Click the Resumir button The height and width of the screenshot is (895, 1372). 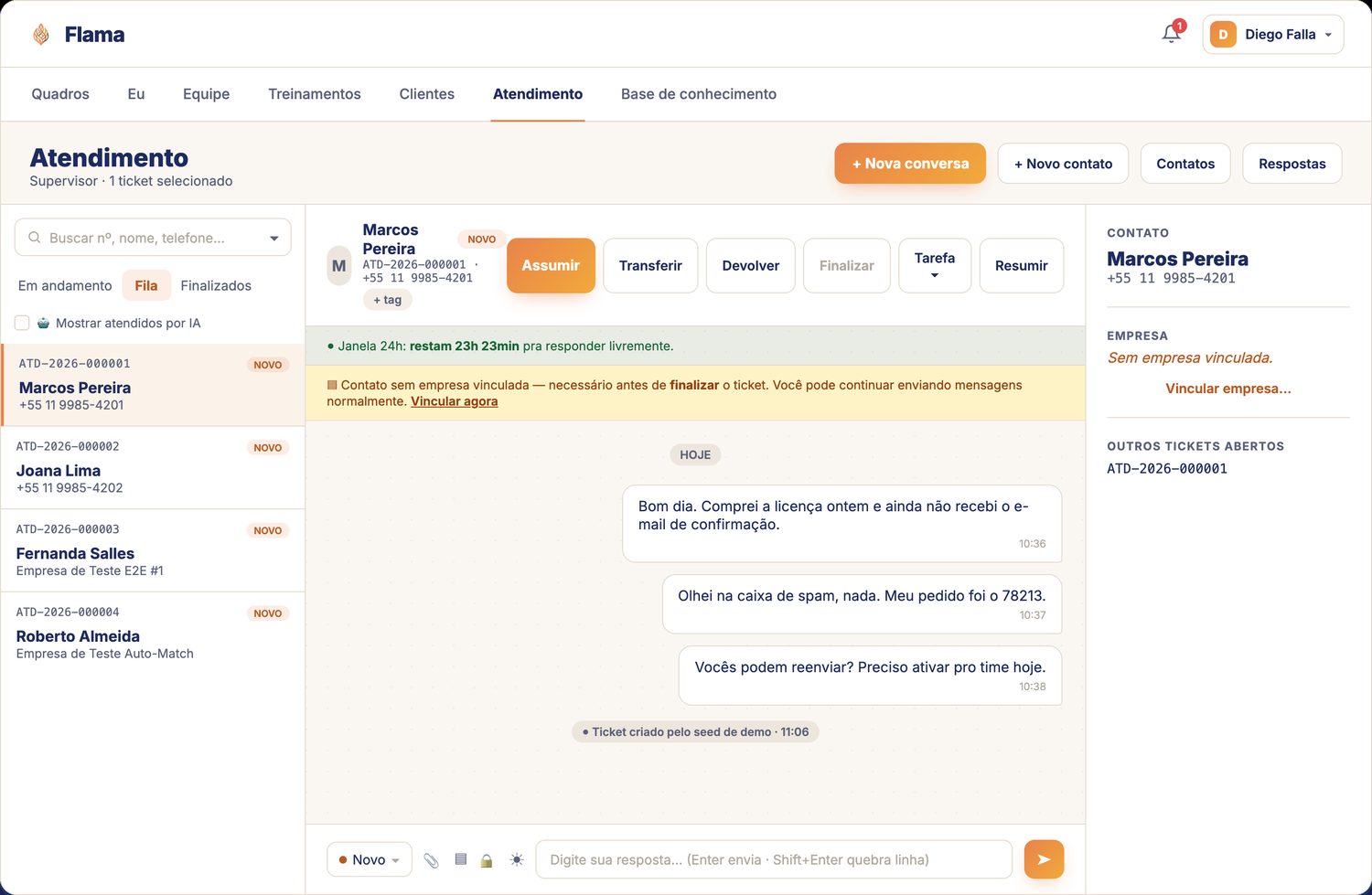point(1022,266)
